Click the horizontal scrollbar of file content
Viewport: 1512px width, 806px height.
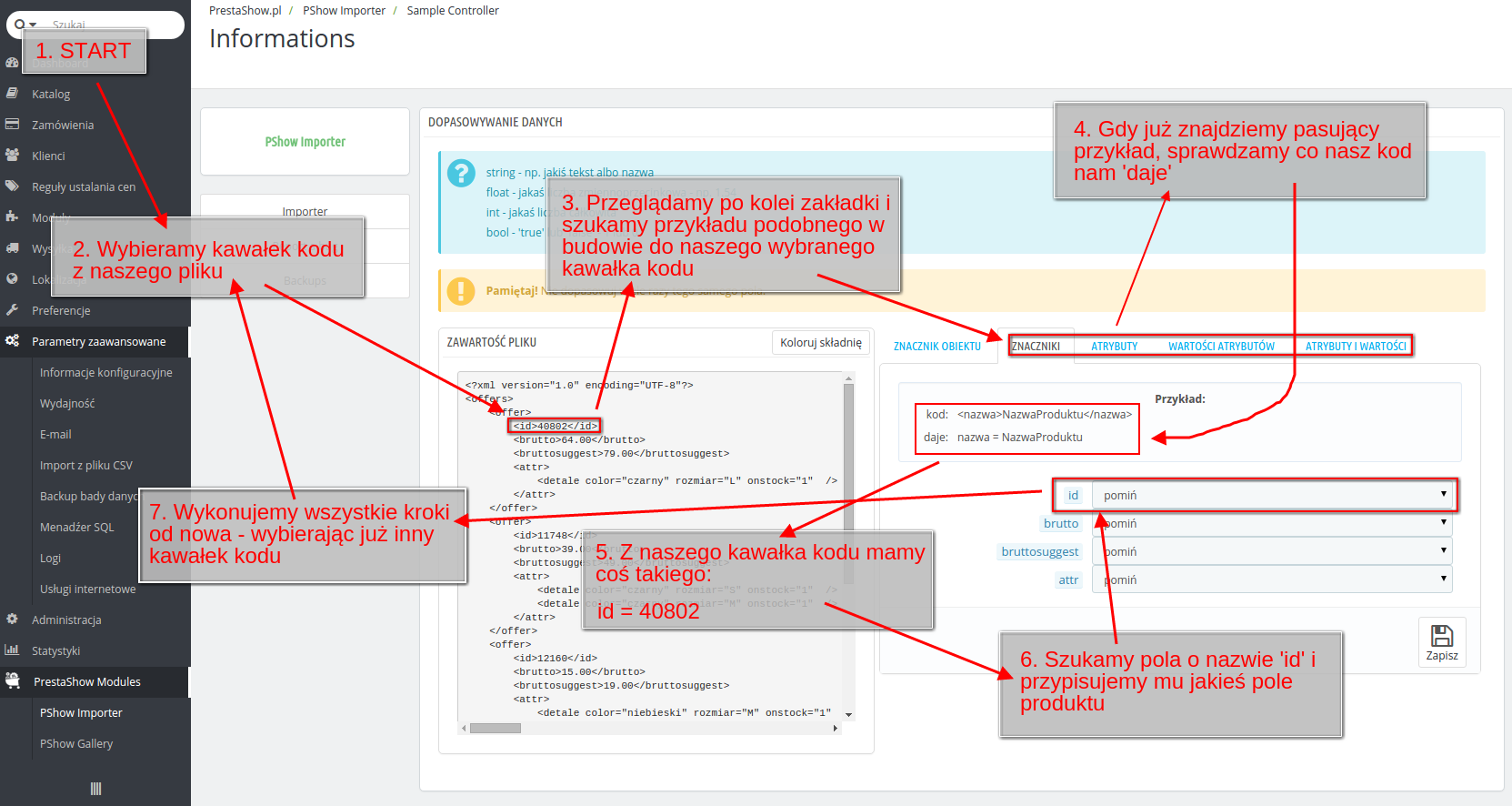tap(496, 728)
